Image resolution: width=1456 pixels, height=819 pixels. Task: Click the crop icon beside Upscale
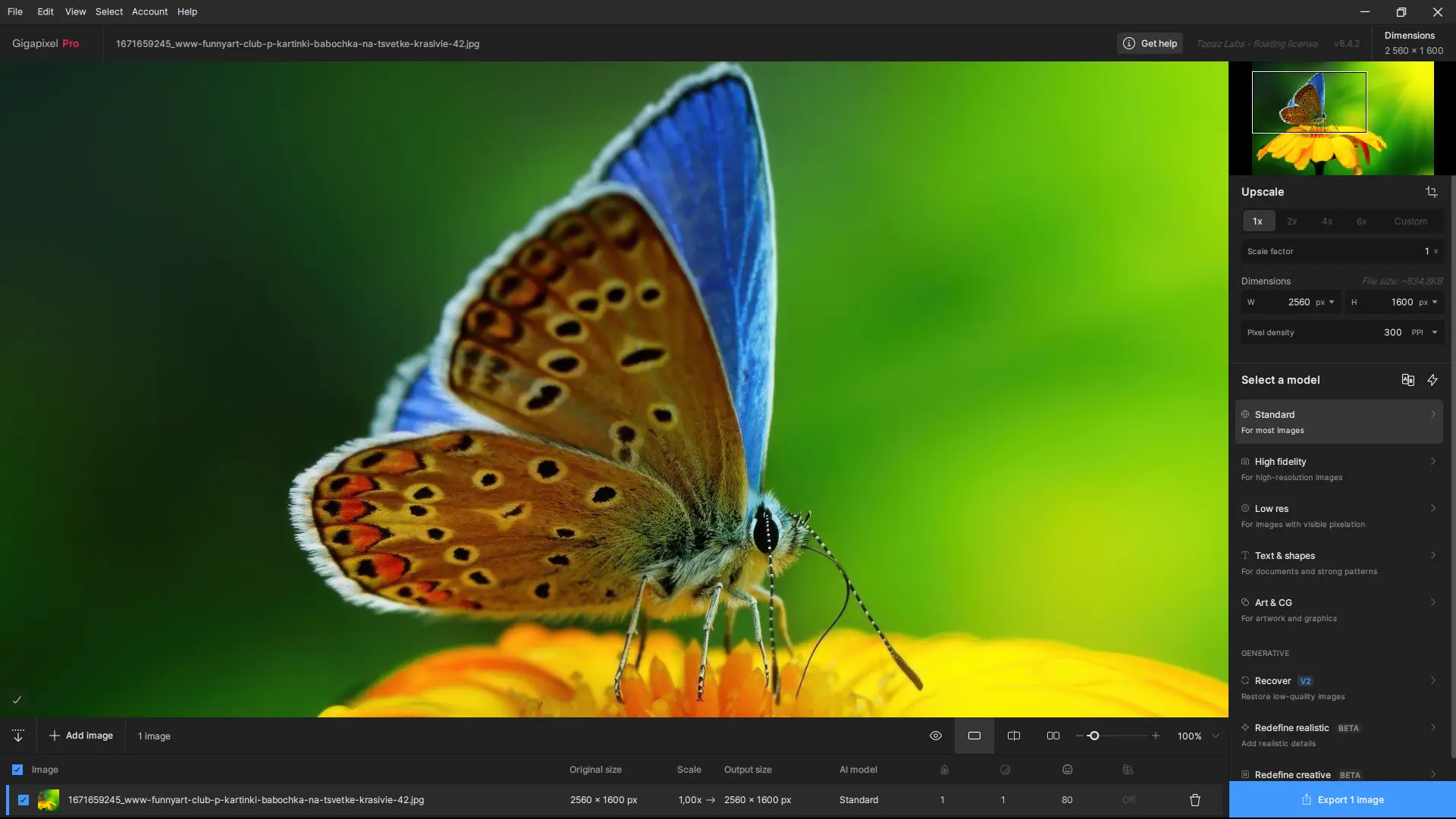(1431, 192)
